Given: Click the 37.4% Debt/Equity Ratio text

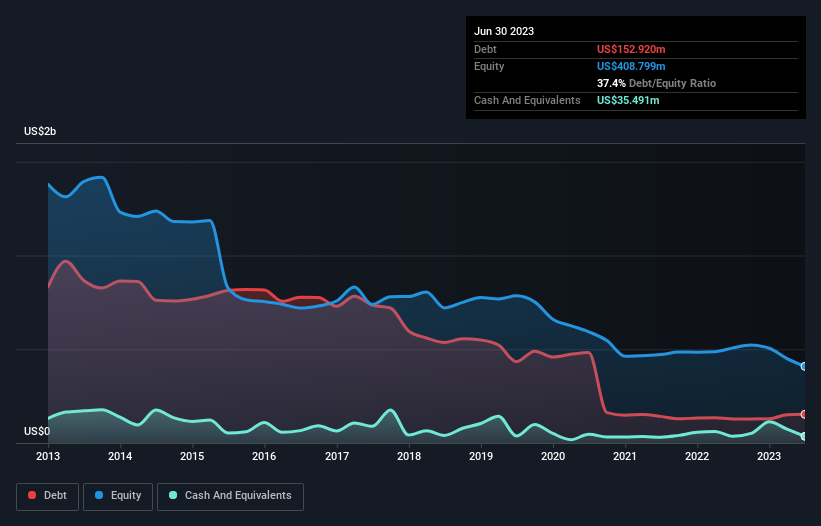Looking at the screenshot, I should click(x=656, y=83).
